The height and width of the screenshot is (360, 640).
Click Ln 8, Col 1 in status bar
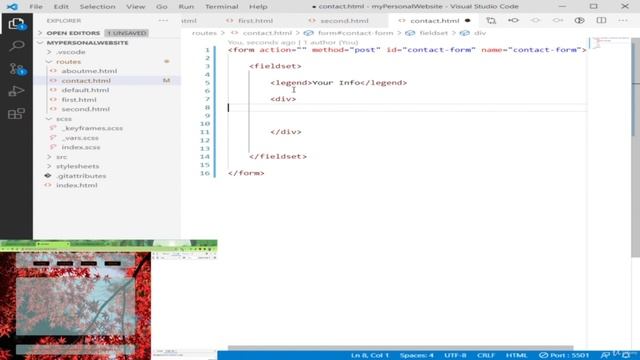tap(370, 355)
